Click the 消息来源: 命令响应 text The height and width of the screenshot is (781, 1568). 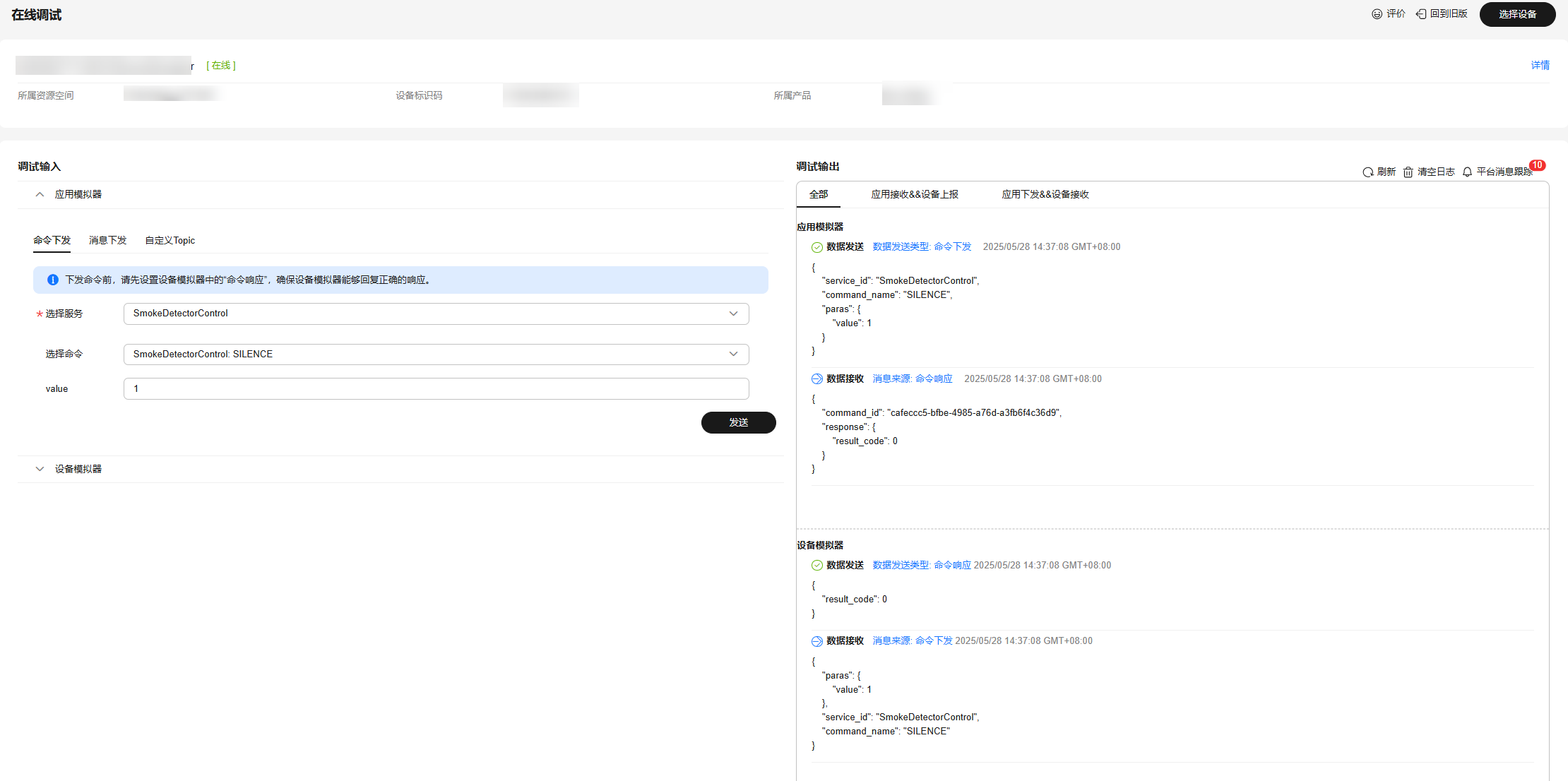click(913, 379)
